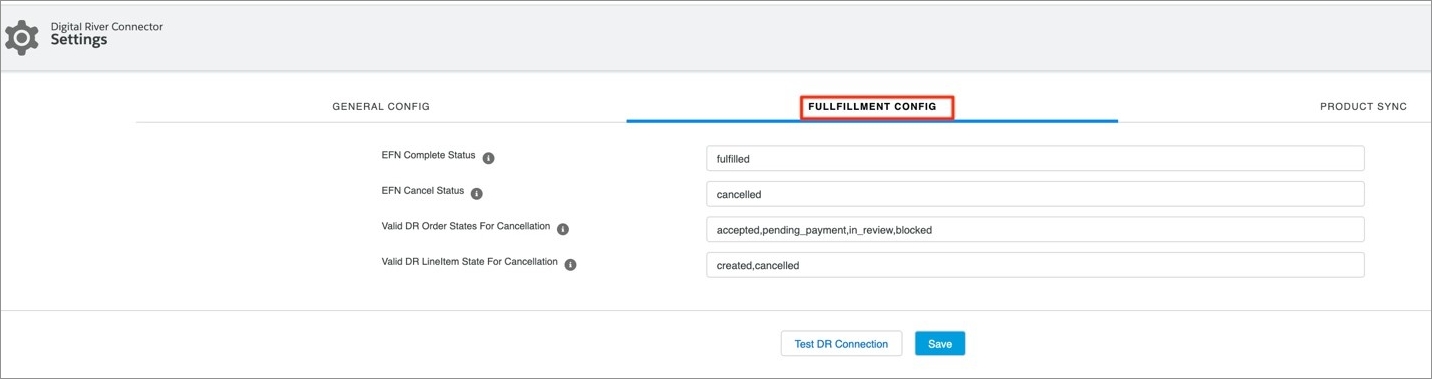Select the Fullfillment Config tab
The image size is (1432, 379).
872,106
